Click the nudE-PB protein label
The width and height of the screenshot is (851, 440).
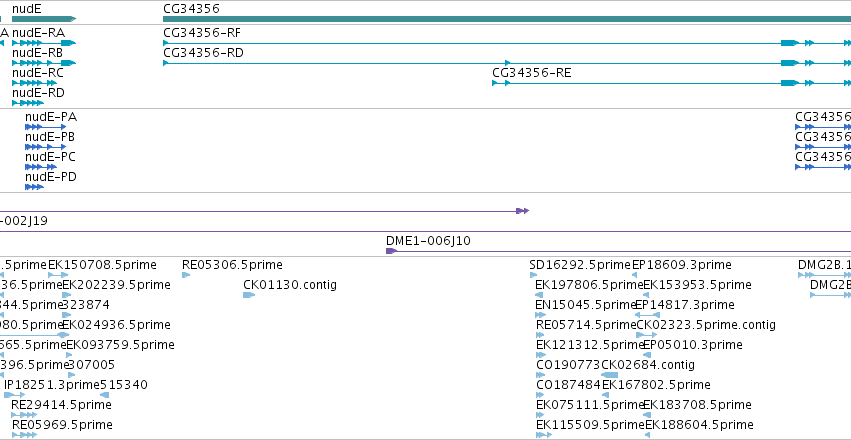(50, 137)
